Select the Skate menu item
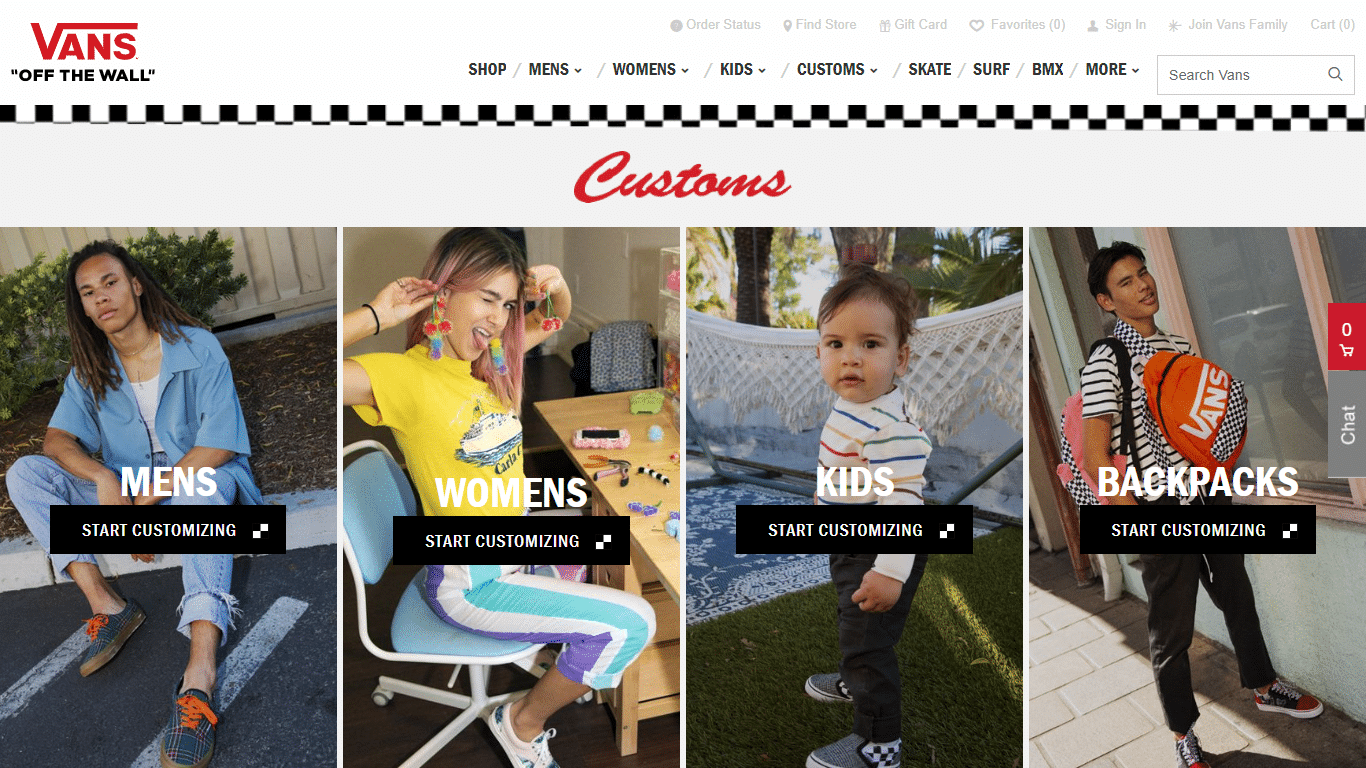Screen dimensions: 1366x768 (x=929, y=69)
